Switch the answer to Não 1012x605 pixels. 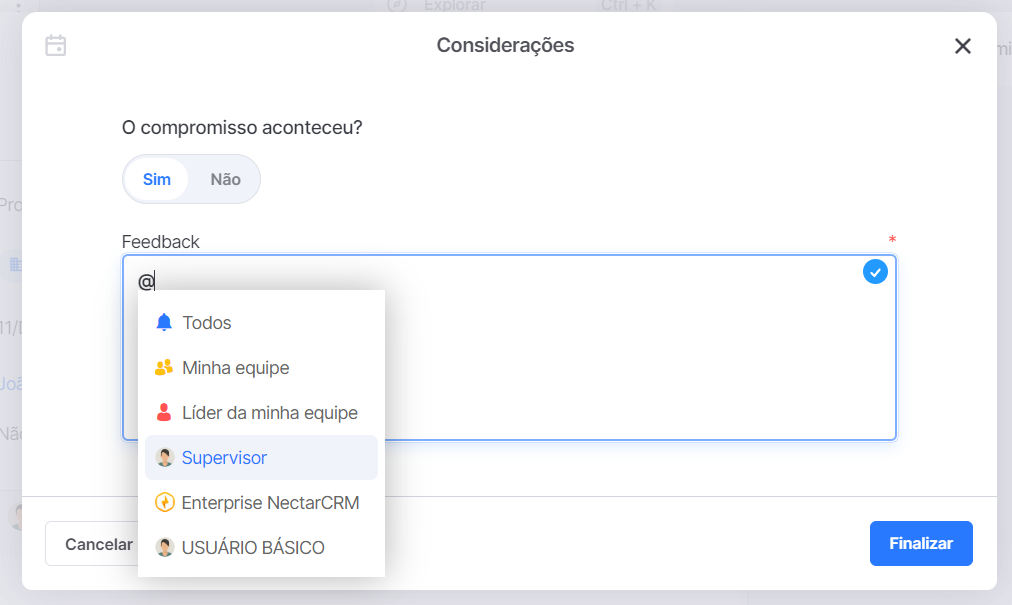[225, 179]
